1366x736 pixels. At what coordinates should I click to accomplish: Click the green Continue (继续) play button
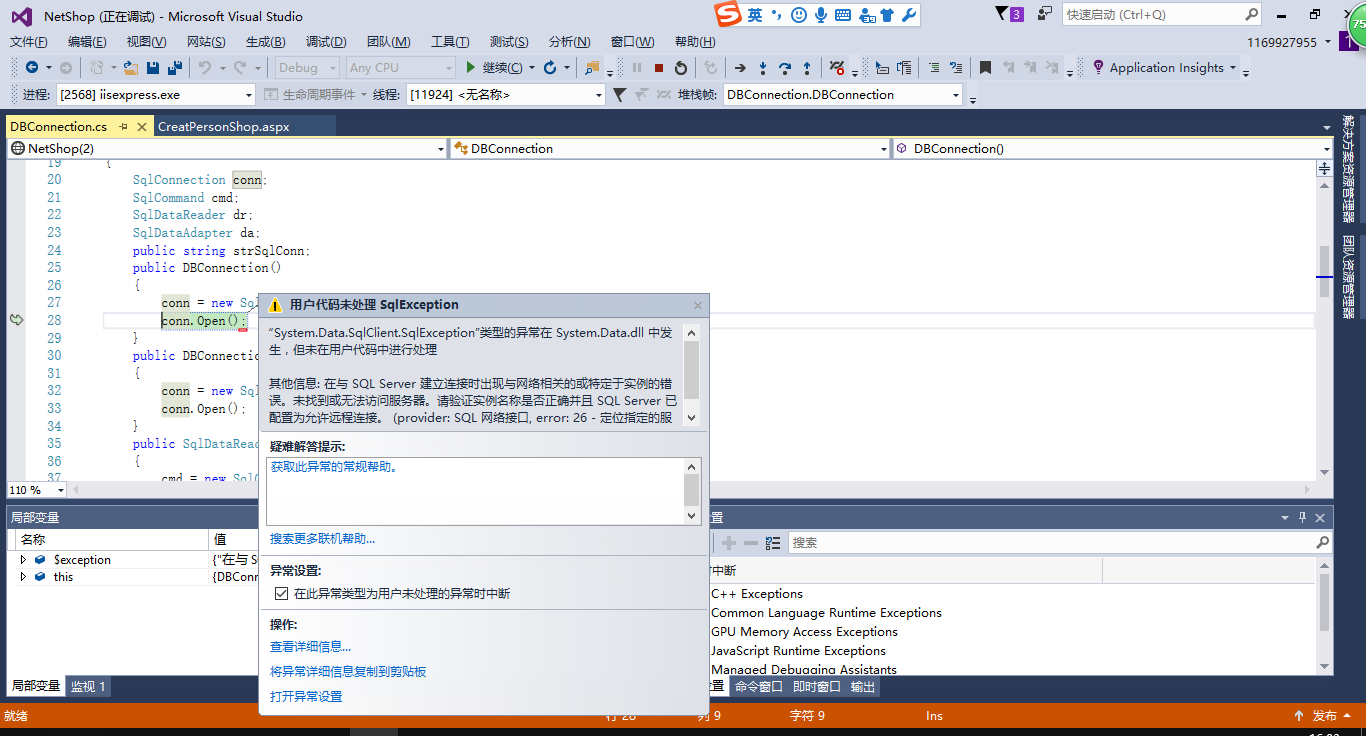[x=470, y=68]
